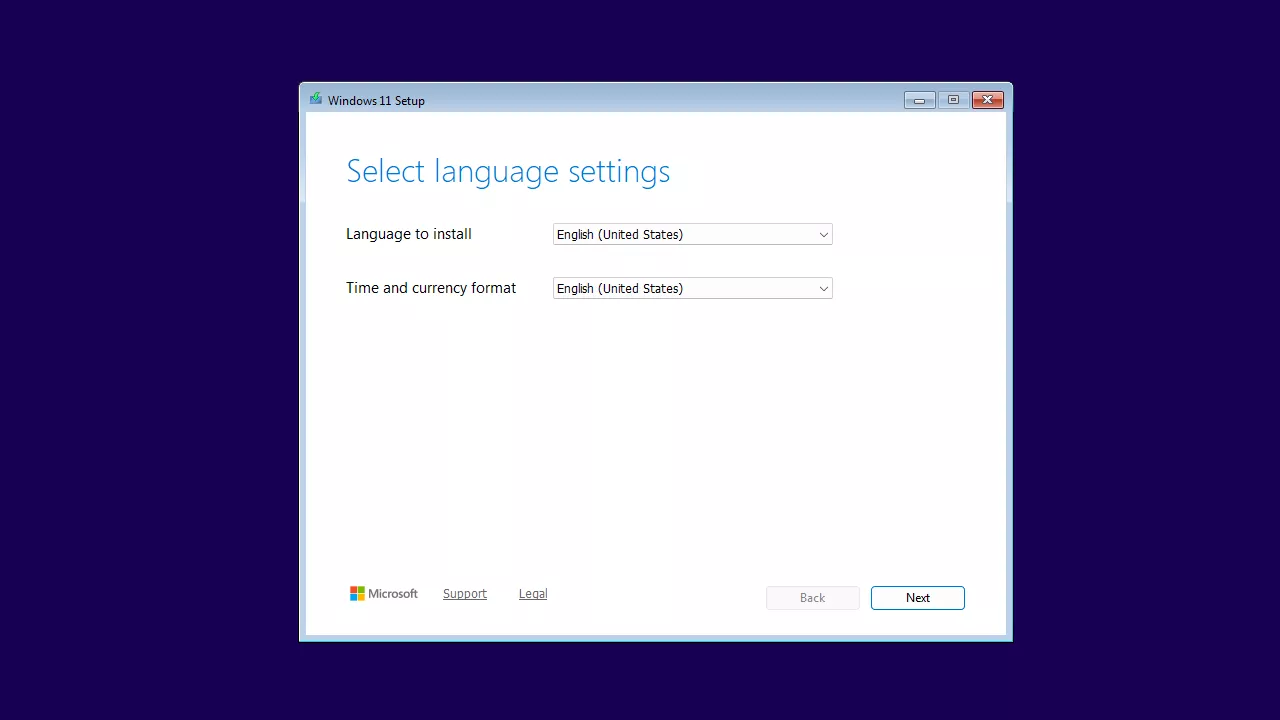
Task: Close the Windows 11 Setup window
Action: click(987, 100)
